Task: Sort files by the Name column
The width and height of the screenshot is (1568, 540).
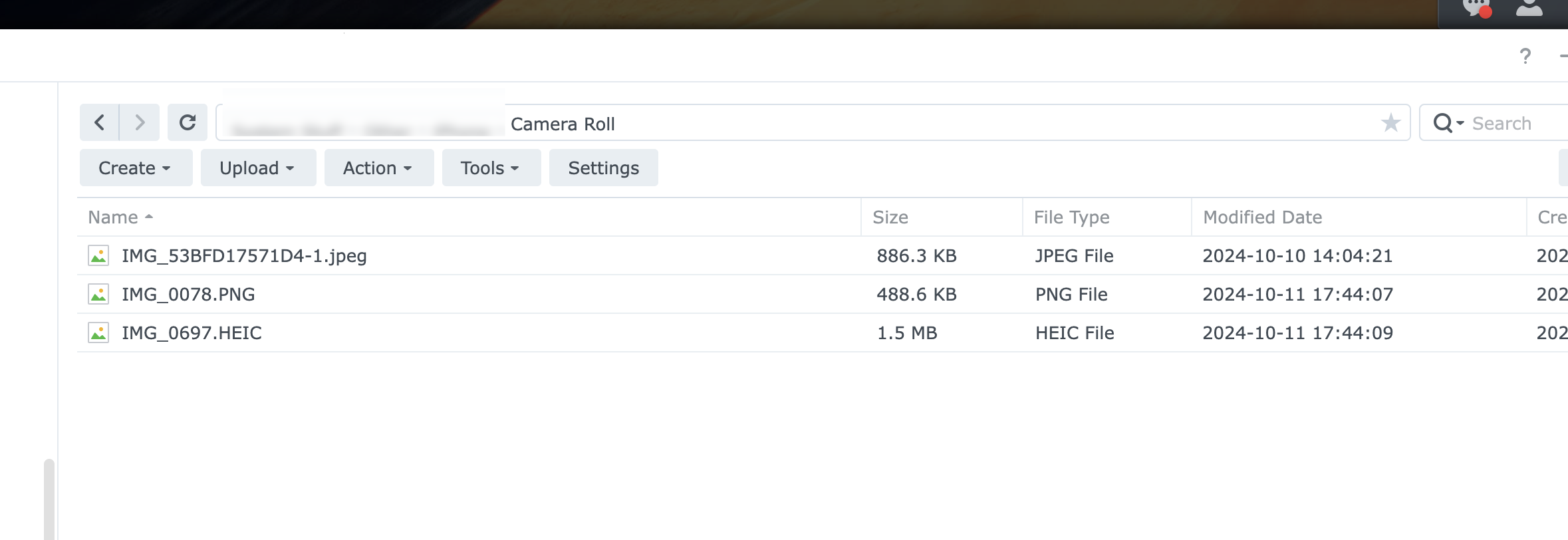Action: (x=114, y=217)
